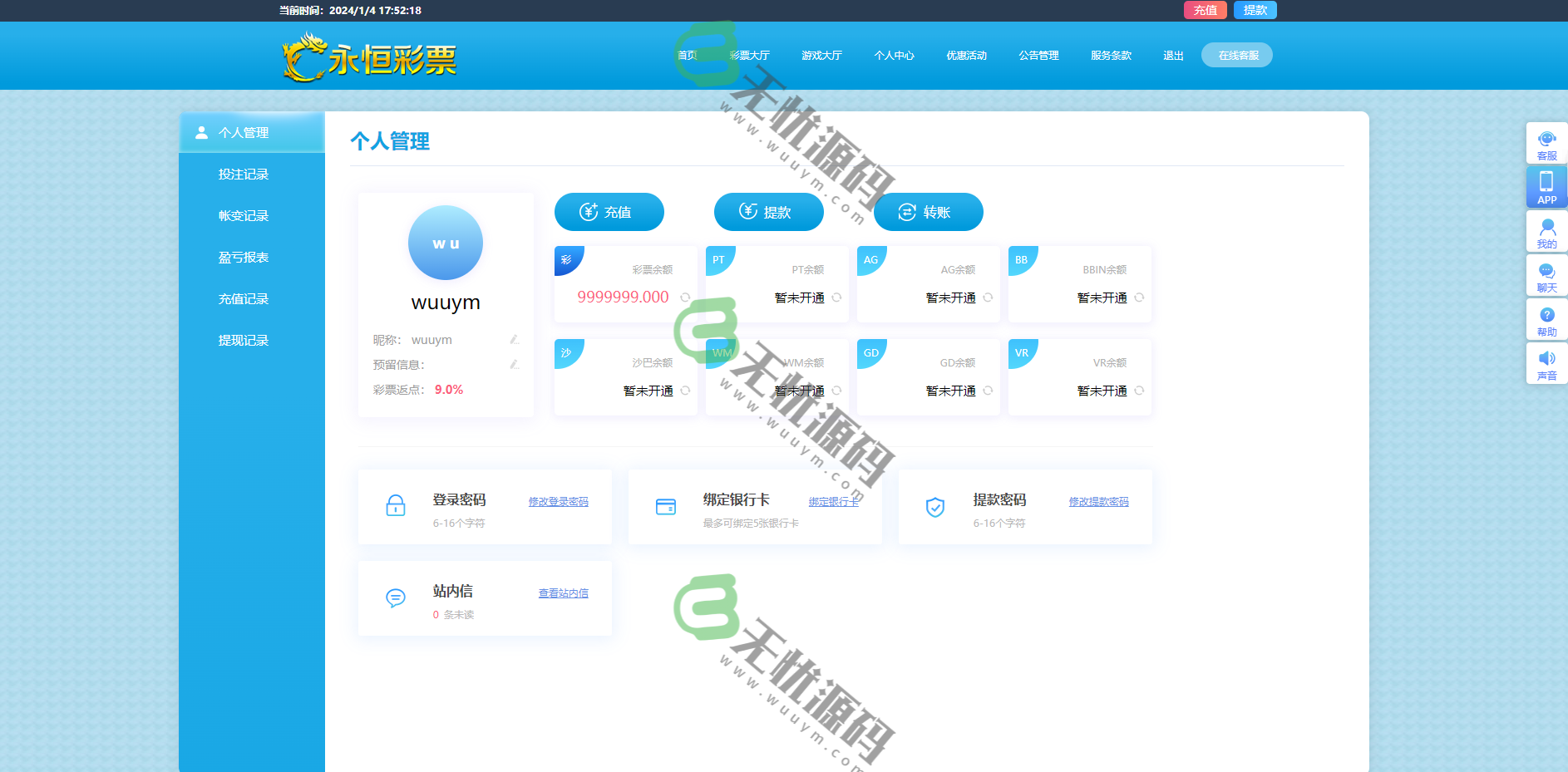The width and height of the screenshot is (1568, 772).
Task: Open the 修改登录密码 link
Action: tap(557, 501)
